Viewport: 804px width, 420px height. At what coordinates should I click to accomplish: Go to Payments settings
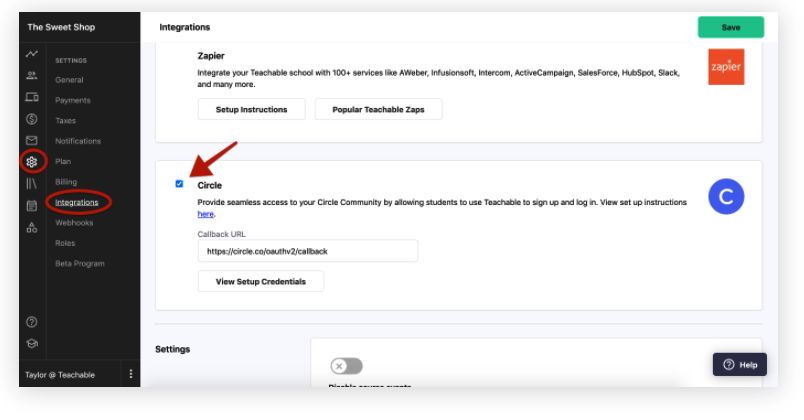tap(73, 101)
